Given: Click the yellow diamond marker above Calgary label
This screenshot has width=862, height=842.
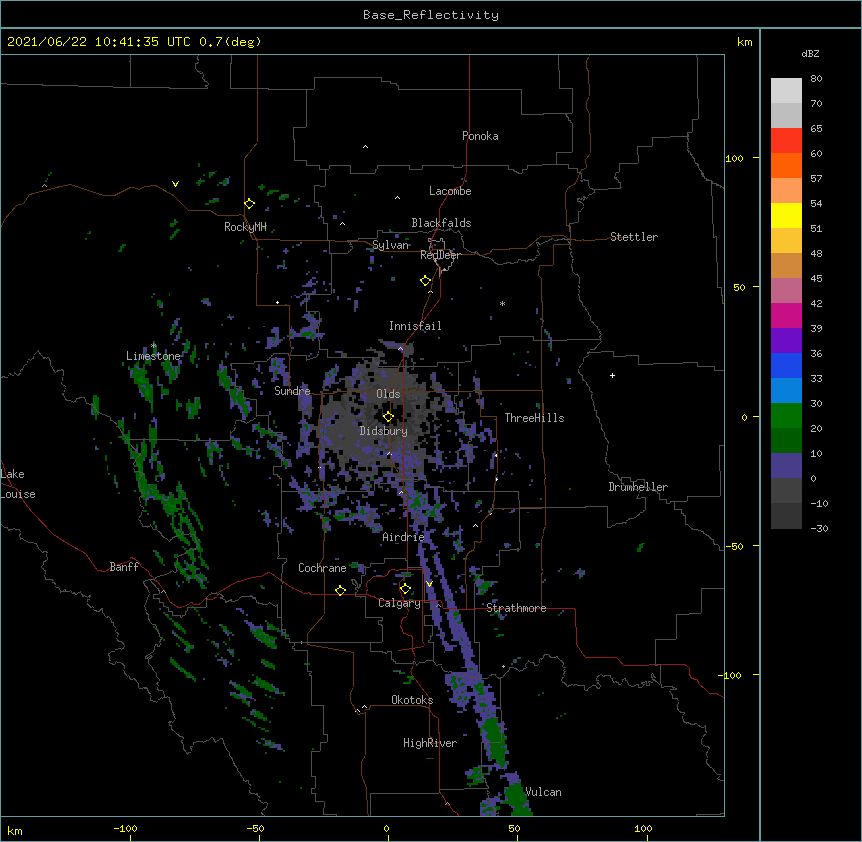Looking at the screenshot, I should [405, 589].
